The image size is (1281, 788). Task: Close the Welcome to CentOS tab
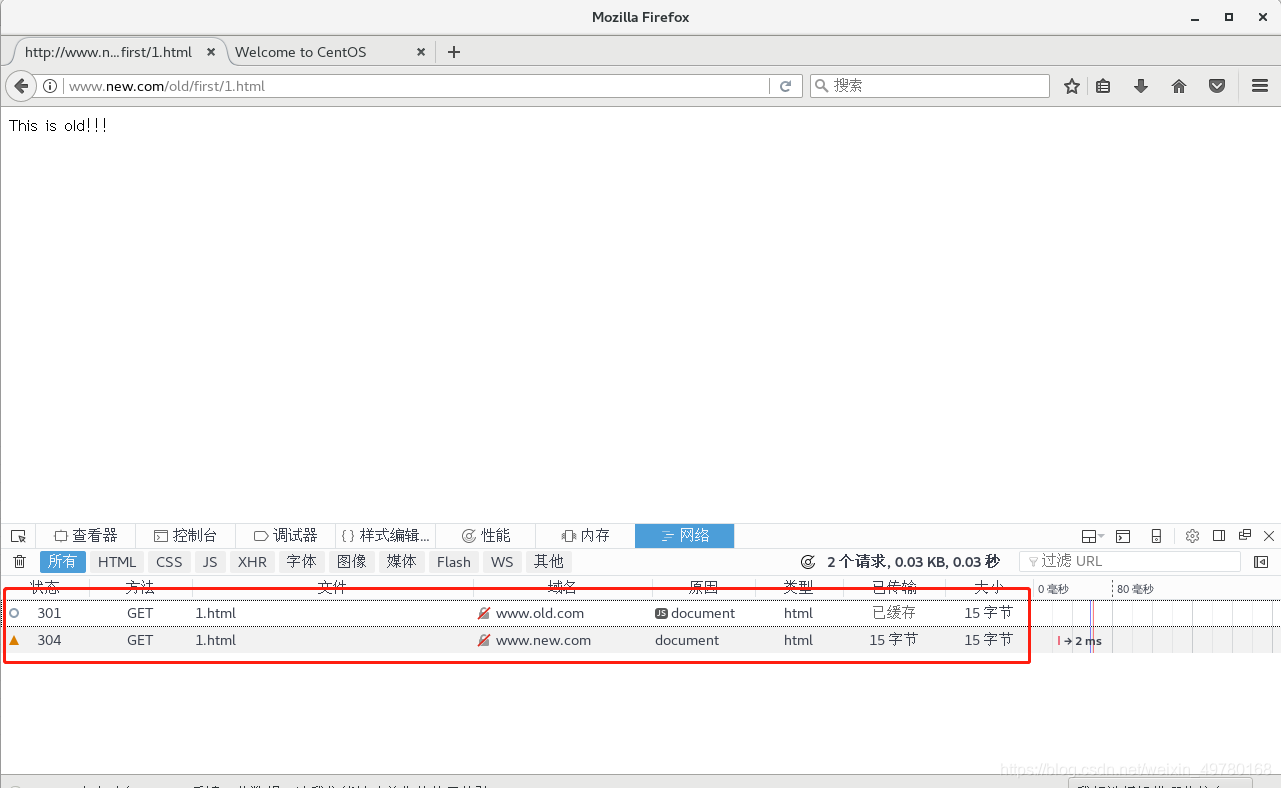click(x=421, y=52)
